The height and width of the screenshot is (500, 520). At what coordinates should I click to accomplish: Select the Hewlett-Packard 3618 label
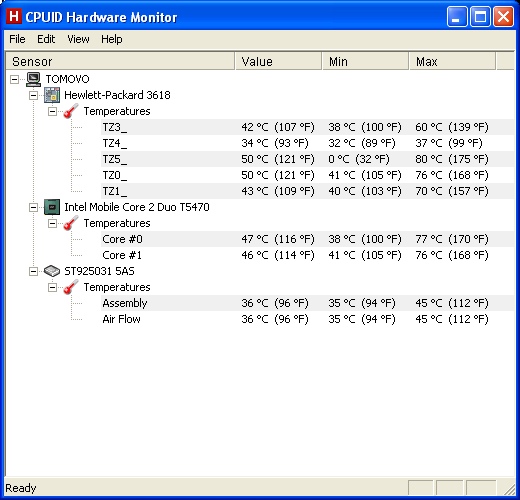(117, 95)
